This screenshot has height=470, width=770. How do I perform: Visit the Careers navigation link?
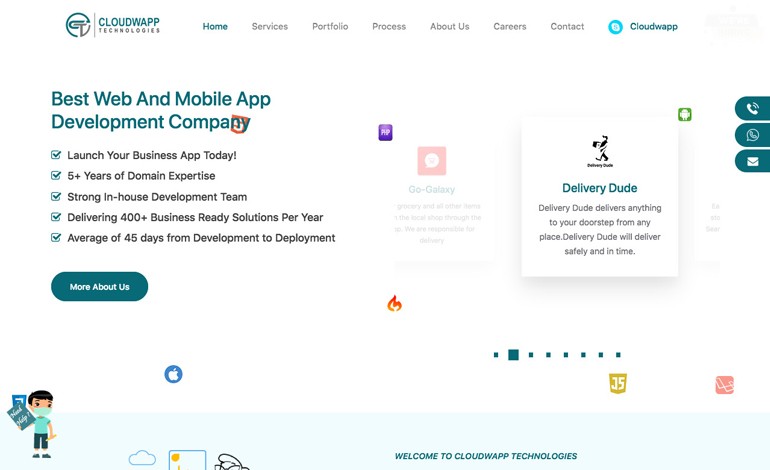[510, 27]
